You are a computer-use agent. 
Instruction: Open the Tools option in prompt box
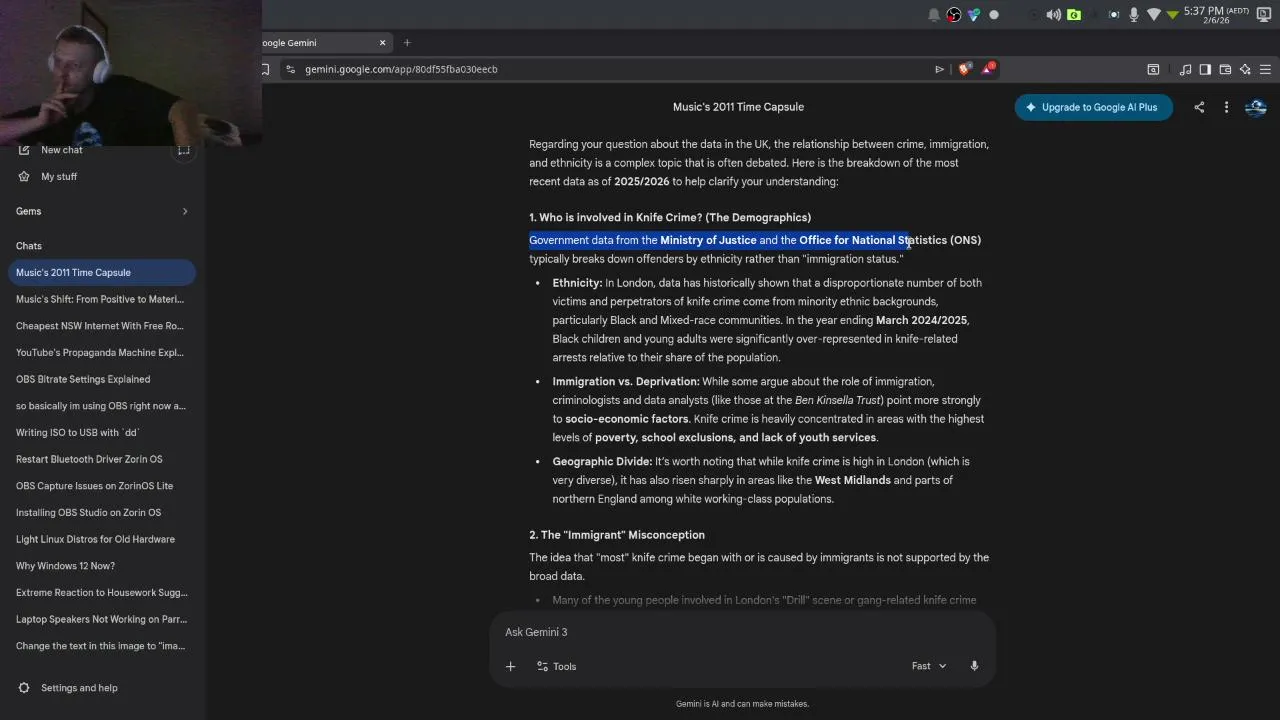tap(556, 666)
